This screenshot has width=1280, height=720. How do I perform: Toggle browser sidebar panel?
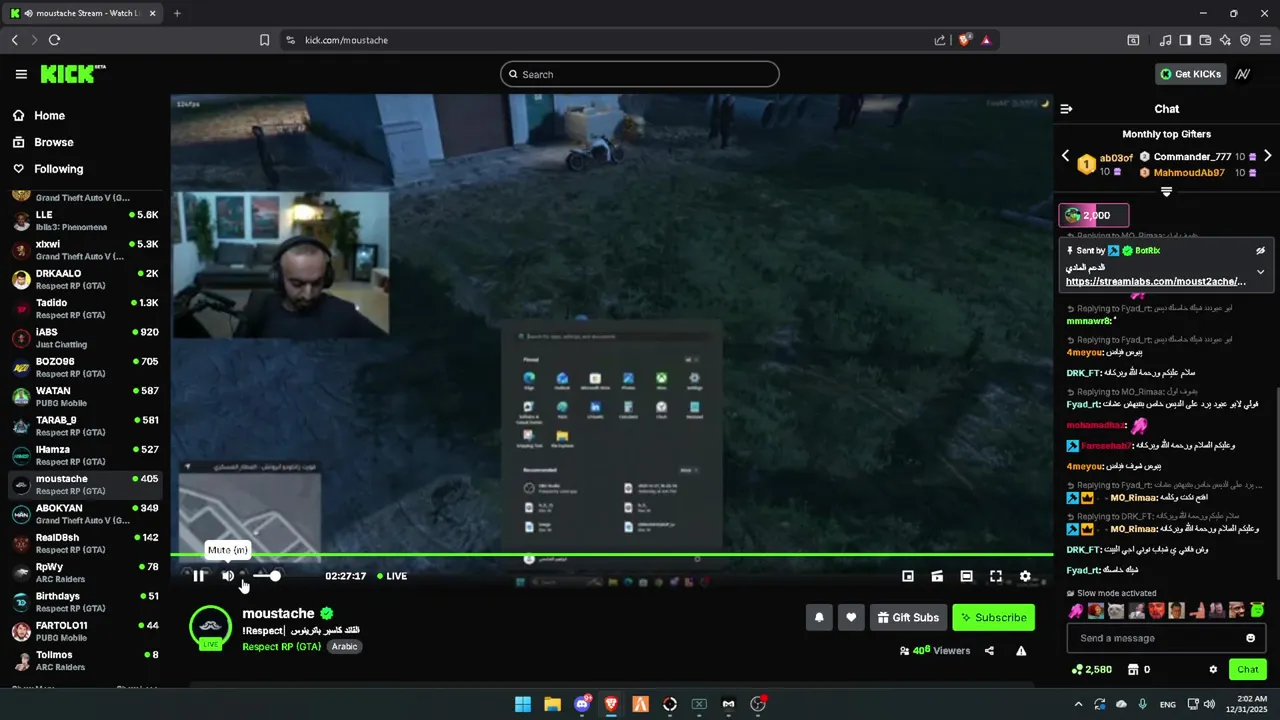tap(1185, 40)
